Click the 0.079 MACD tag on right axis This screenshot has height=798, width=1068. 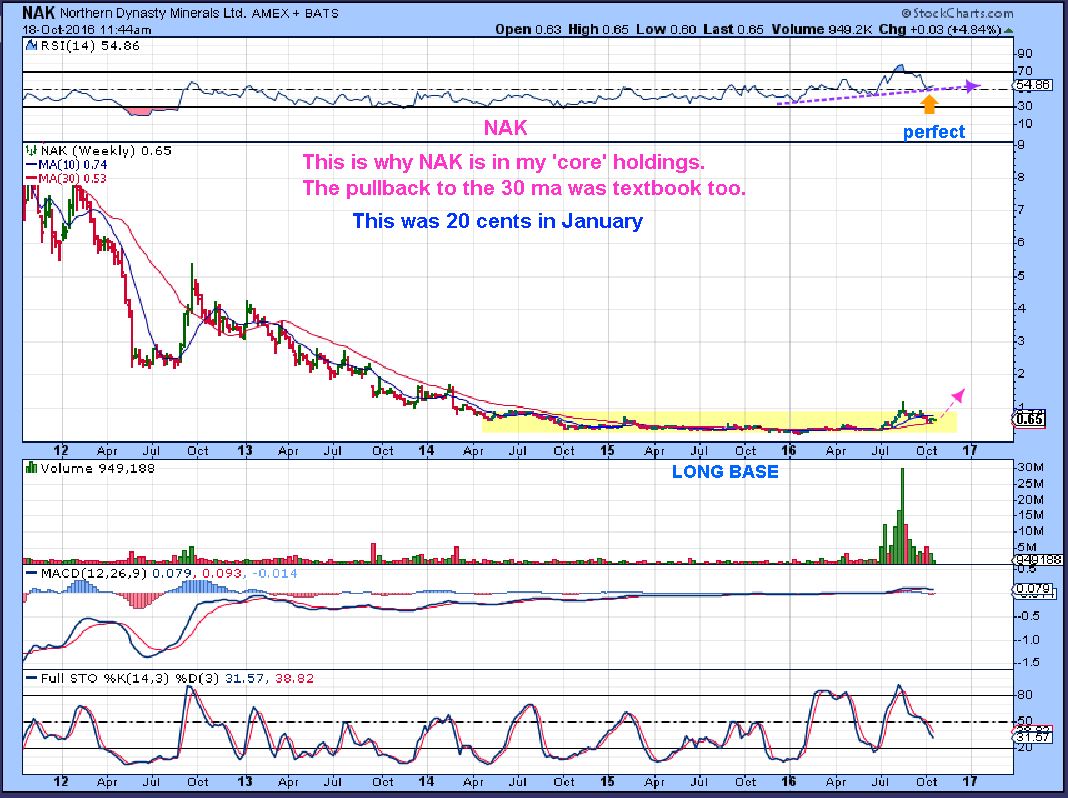pyautogui.click(x=1032, y=588)
